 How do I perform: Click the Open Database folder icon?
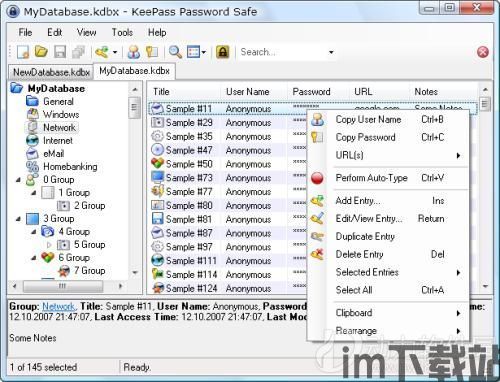[41, 52]
